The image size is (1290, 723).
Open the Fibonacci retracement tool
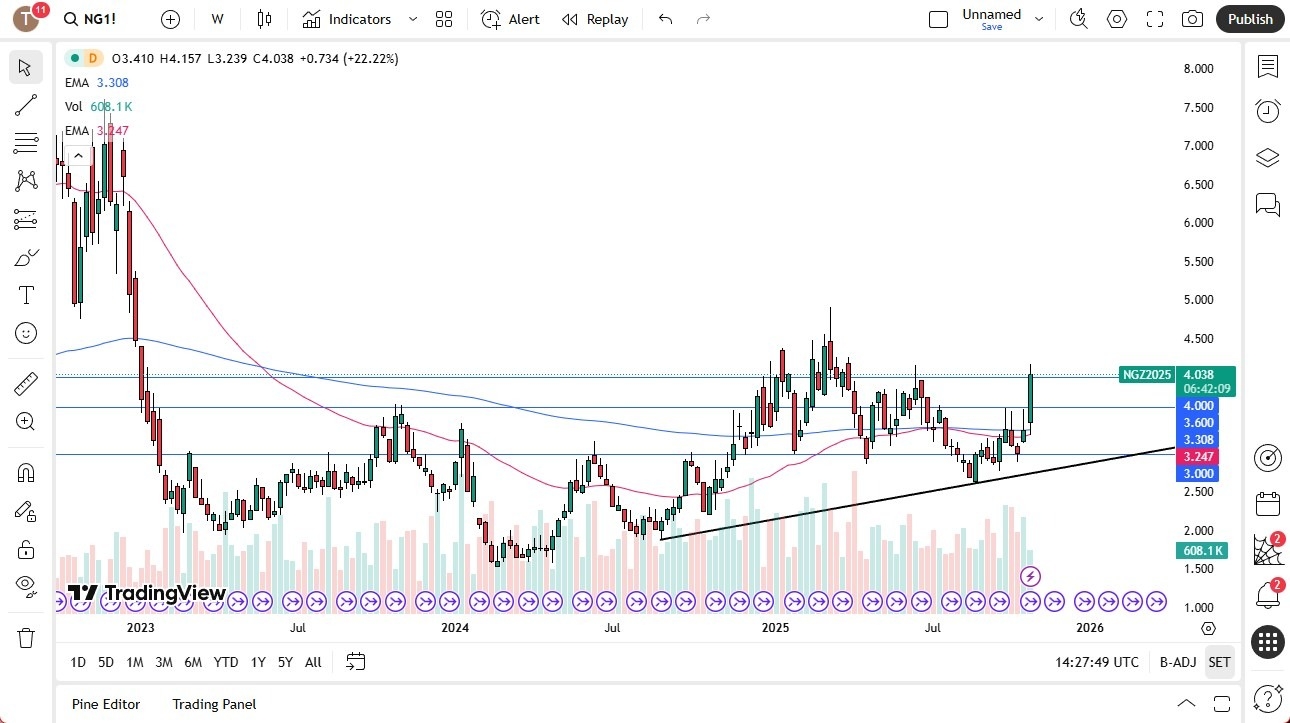[x=26, y=143]
